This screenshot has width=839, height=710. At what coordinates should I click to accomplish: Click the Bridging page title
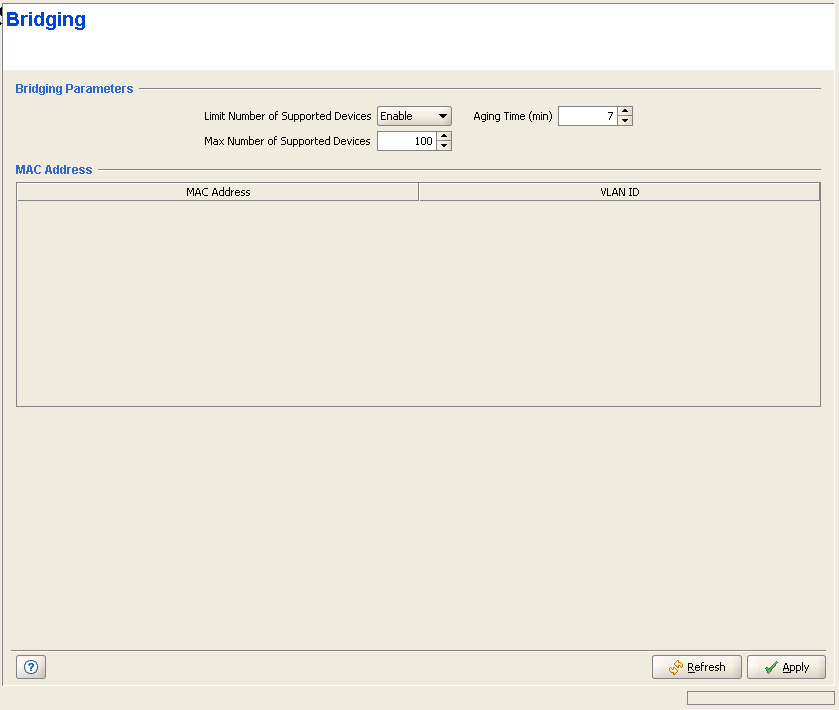pyautogui.click(x=46, y=20)
